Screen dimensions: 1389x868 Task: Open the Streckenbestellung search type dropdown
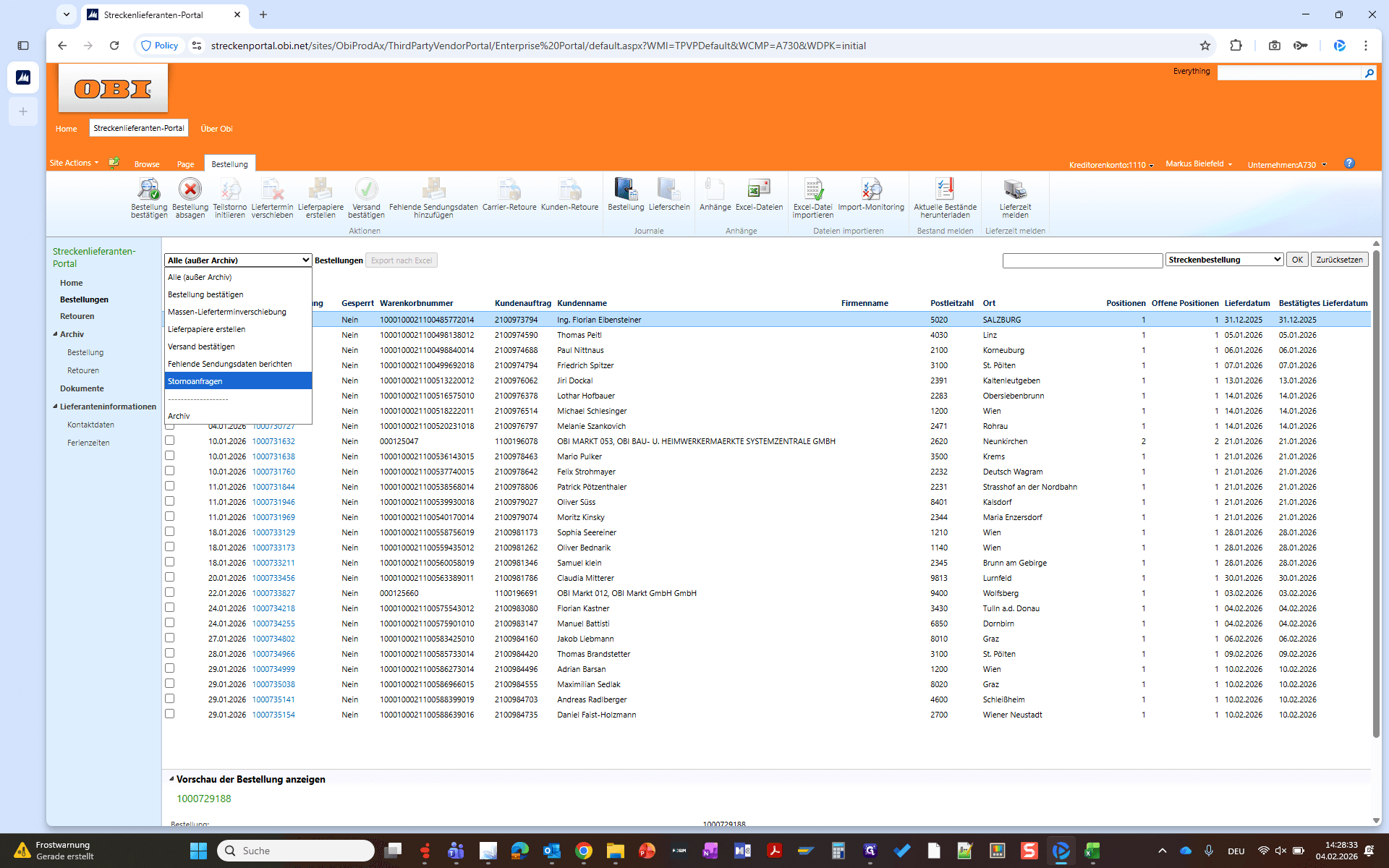1224,260
